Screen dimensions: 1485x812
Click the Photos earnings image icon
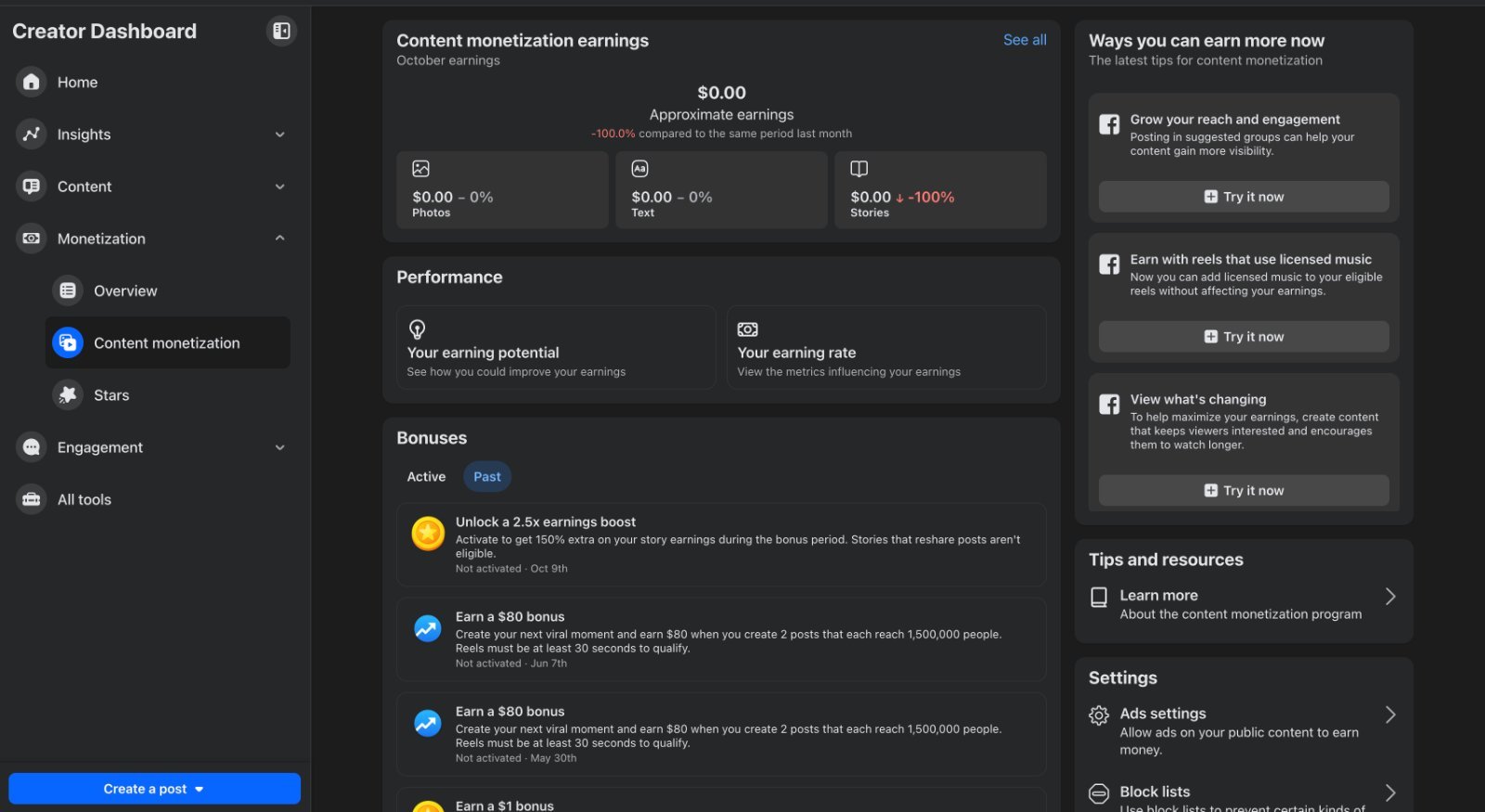click(x=421, y=169)
